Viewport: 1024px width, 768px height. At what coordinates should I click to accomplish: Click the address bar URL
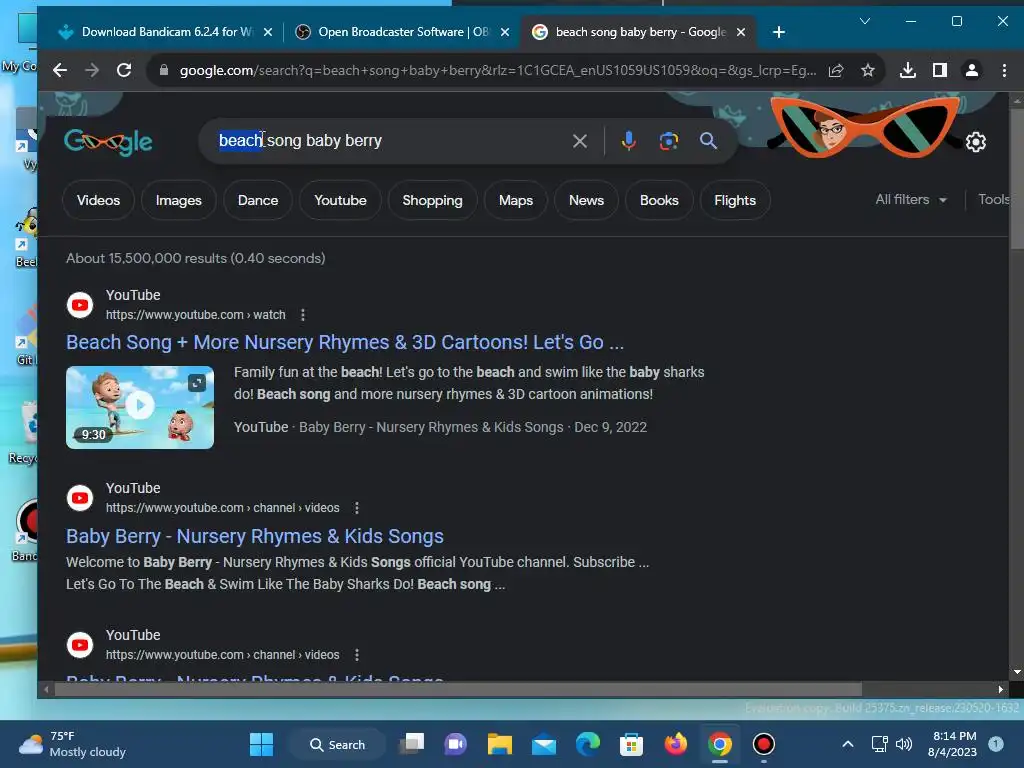tap(498, 70)
